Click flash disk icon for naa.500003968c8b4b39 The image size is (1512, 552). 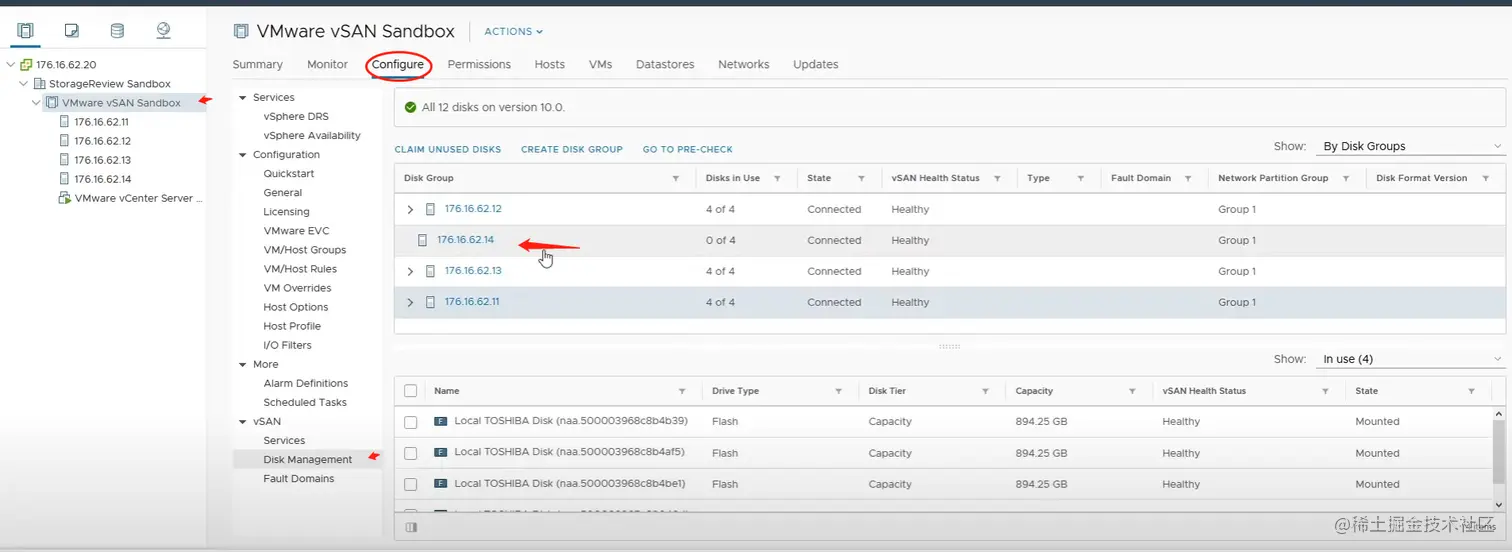[440, 422]
